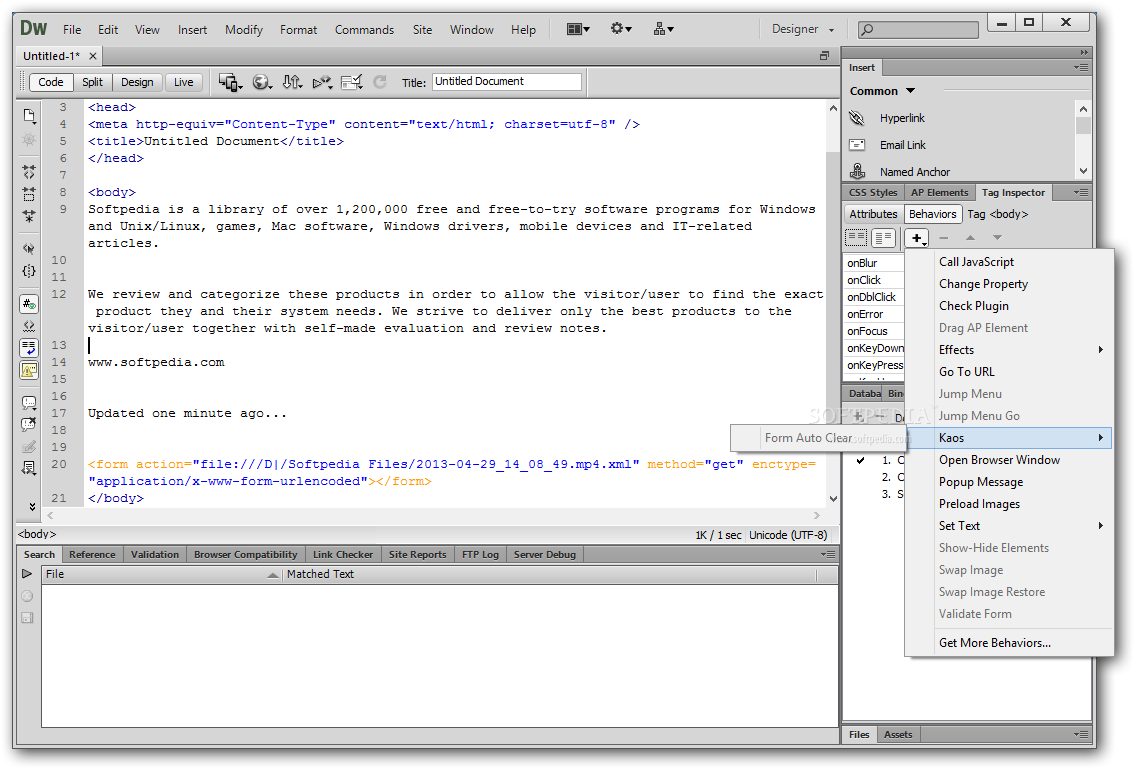This screenshot has width=1135, height=769.
Task: Open the Modify menu
Action: pos(243,30)
